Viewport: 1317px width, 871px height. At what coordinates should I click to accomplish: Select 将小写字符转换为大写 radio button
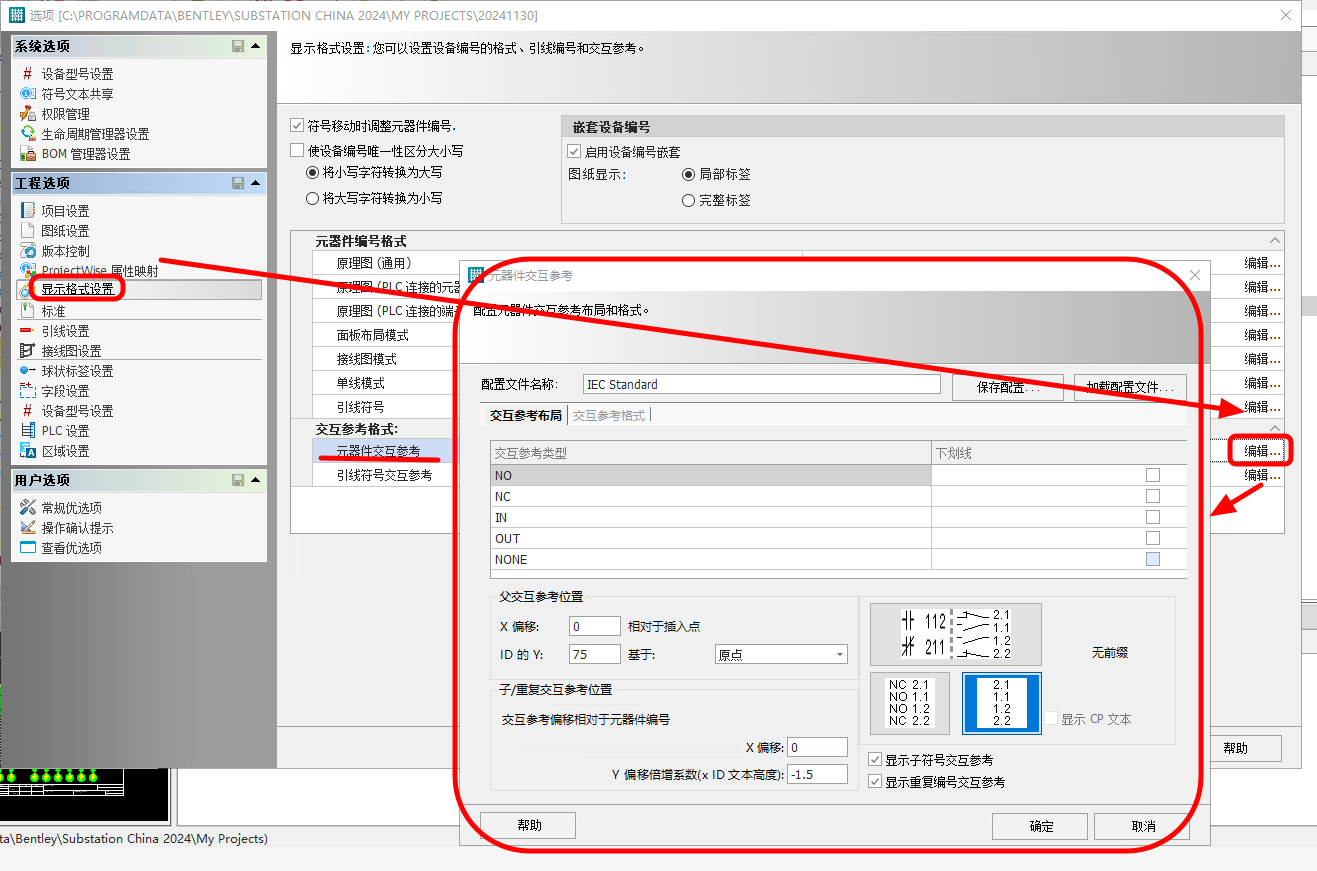click(x=312, y=173)
